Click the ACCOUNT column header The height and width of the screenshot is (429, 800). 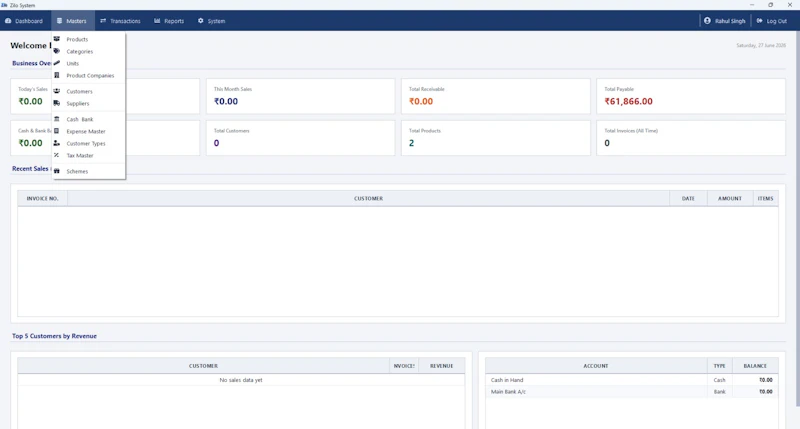tap(596, 366)
